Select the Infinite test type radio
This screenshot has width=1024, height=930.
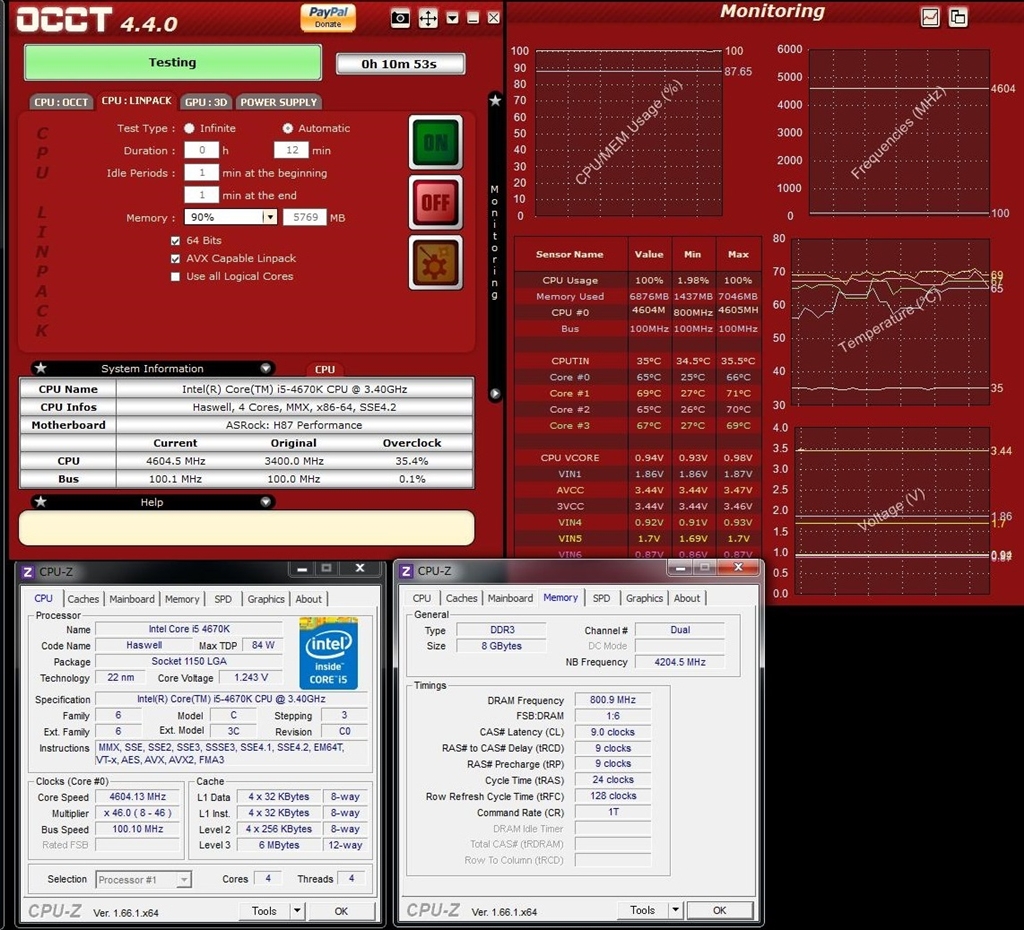pyautogui.click(x=189, y=128)
